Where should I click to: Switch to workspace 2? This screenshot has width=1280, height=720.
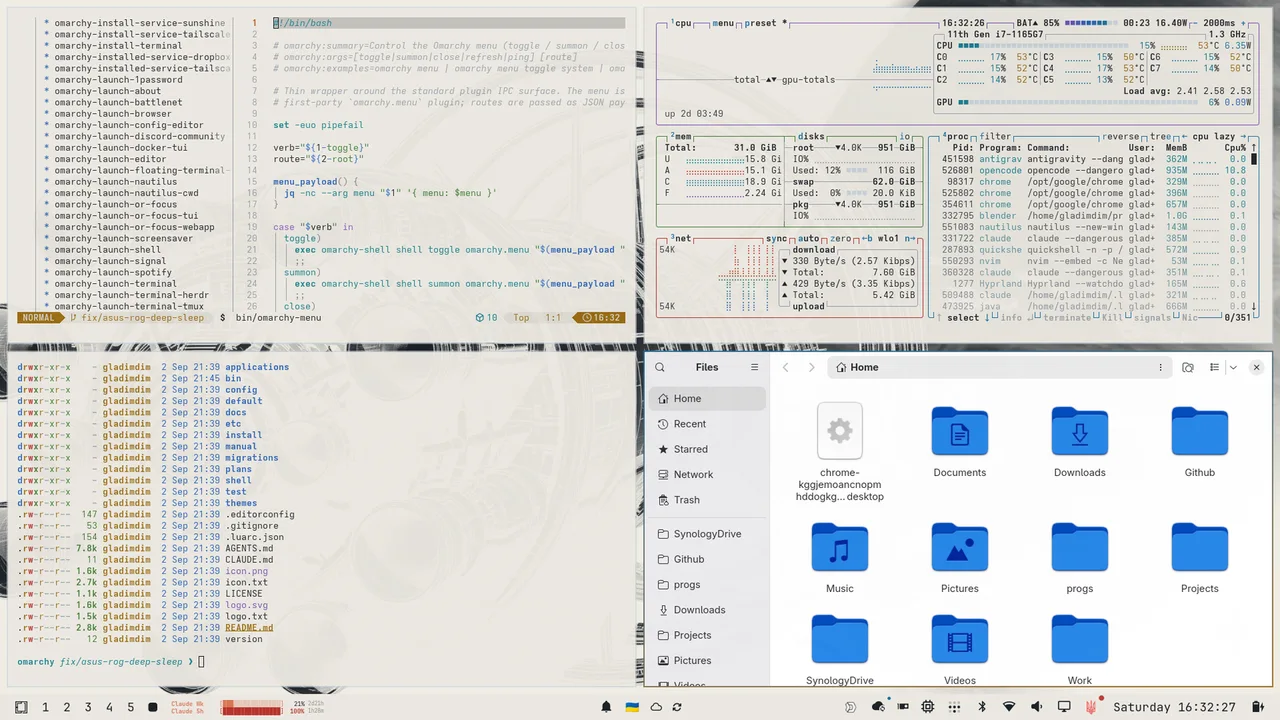(x=67, y=707)
